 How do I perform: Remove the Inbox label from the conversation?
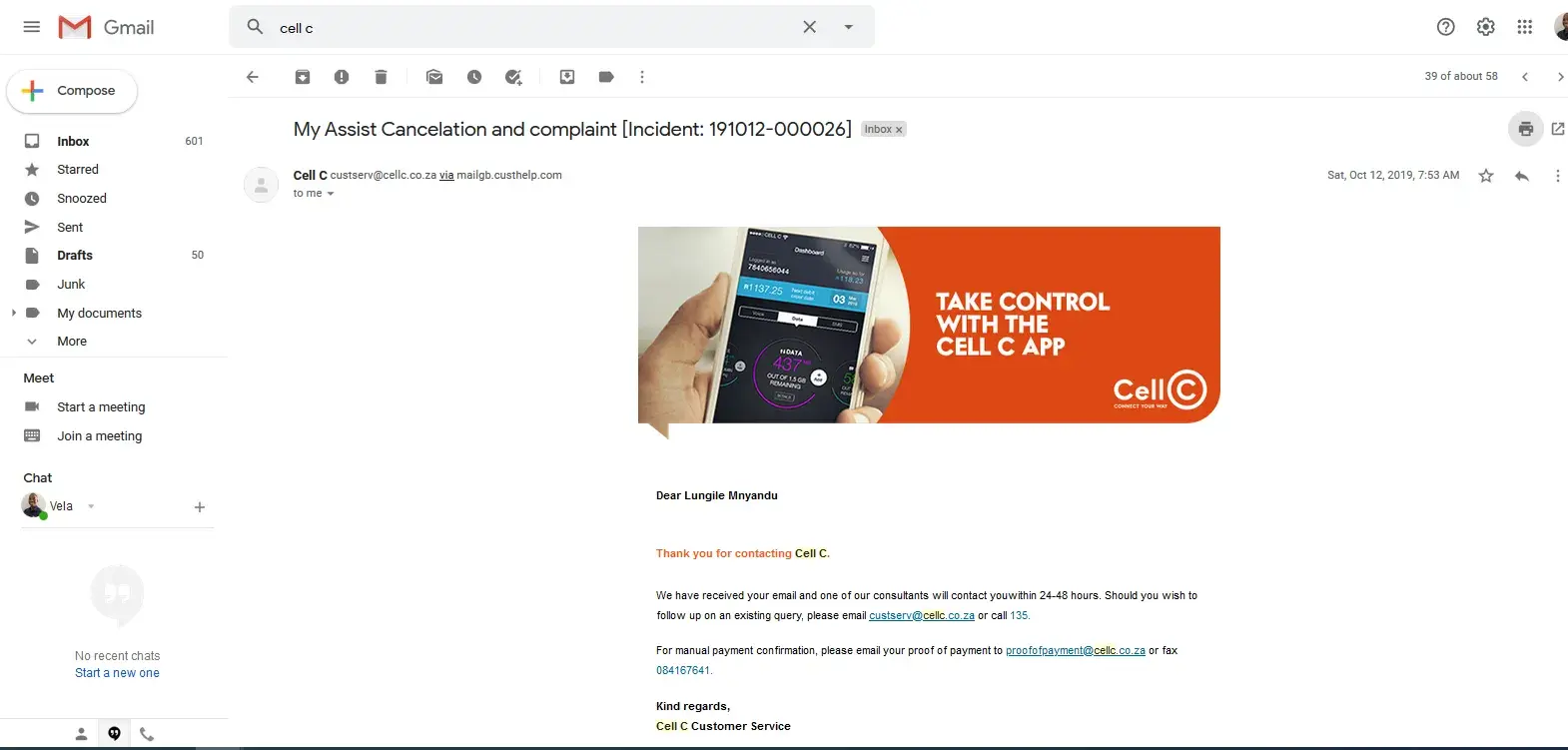click(x=899, y=130)
